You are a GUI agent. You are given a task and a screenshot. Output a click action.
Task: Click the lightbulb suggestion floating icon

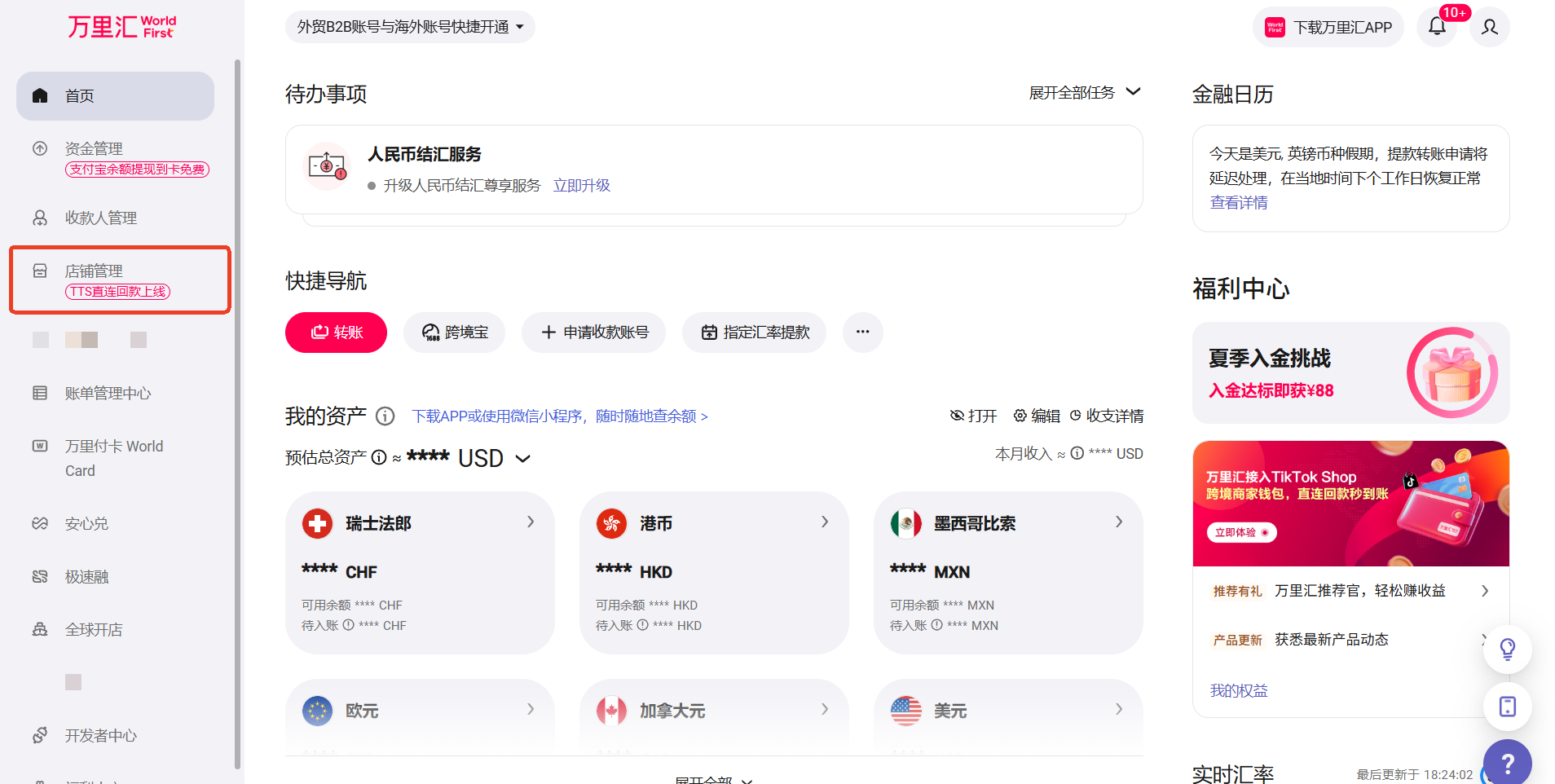1507,650
